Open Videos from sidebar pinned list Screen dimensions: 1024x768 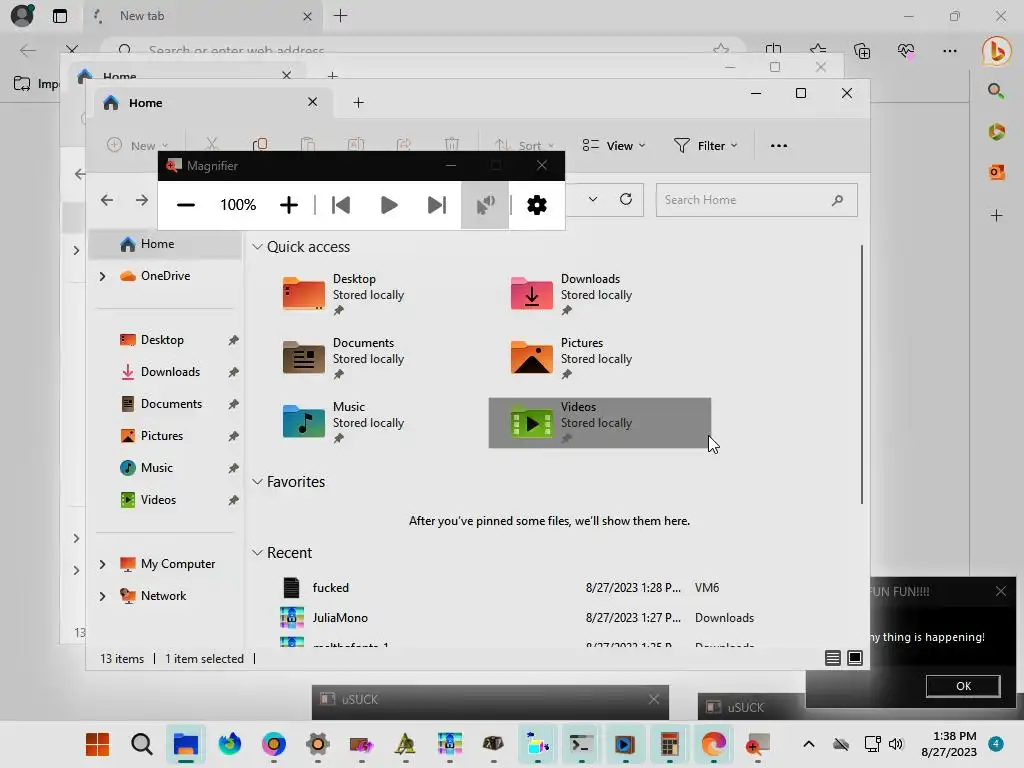click(158, 500)
